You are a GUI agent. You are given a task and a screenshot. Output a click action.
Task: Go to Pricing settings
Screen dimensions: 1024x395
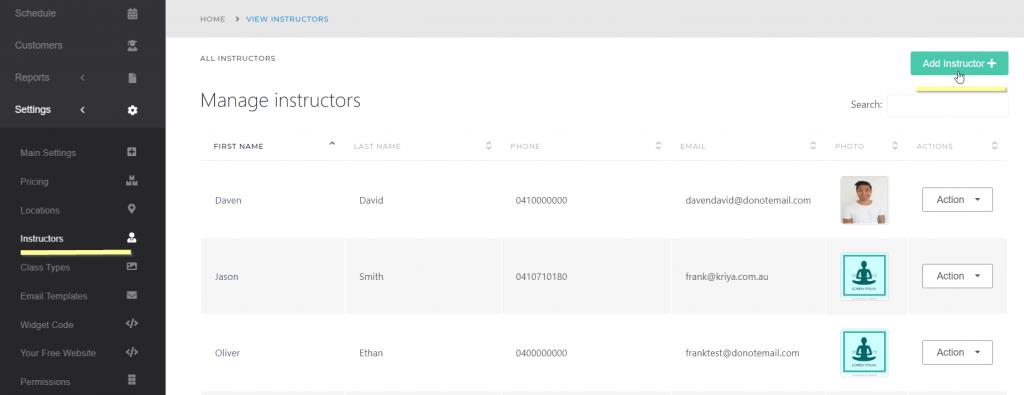pyautogui.click(x=34, y=182)
